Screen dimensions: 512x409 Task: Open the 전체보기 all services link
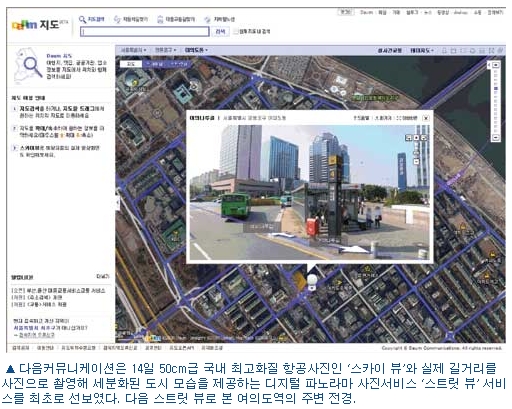(495, 12)
